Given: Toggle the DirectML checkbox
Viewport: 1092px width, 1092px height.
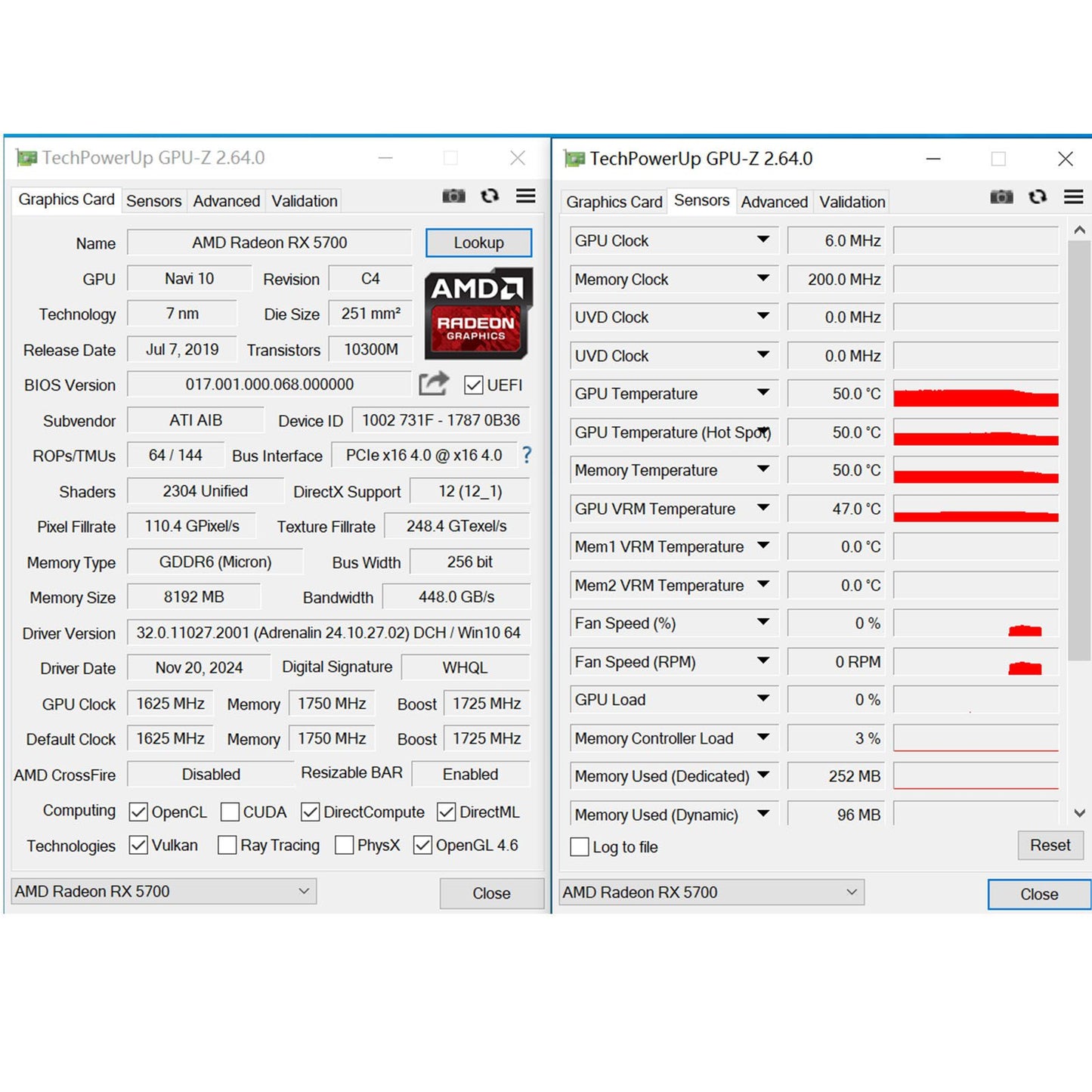Looking at the screenshot, I should 446,812.
